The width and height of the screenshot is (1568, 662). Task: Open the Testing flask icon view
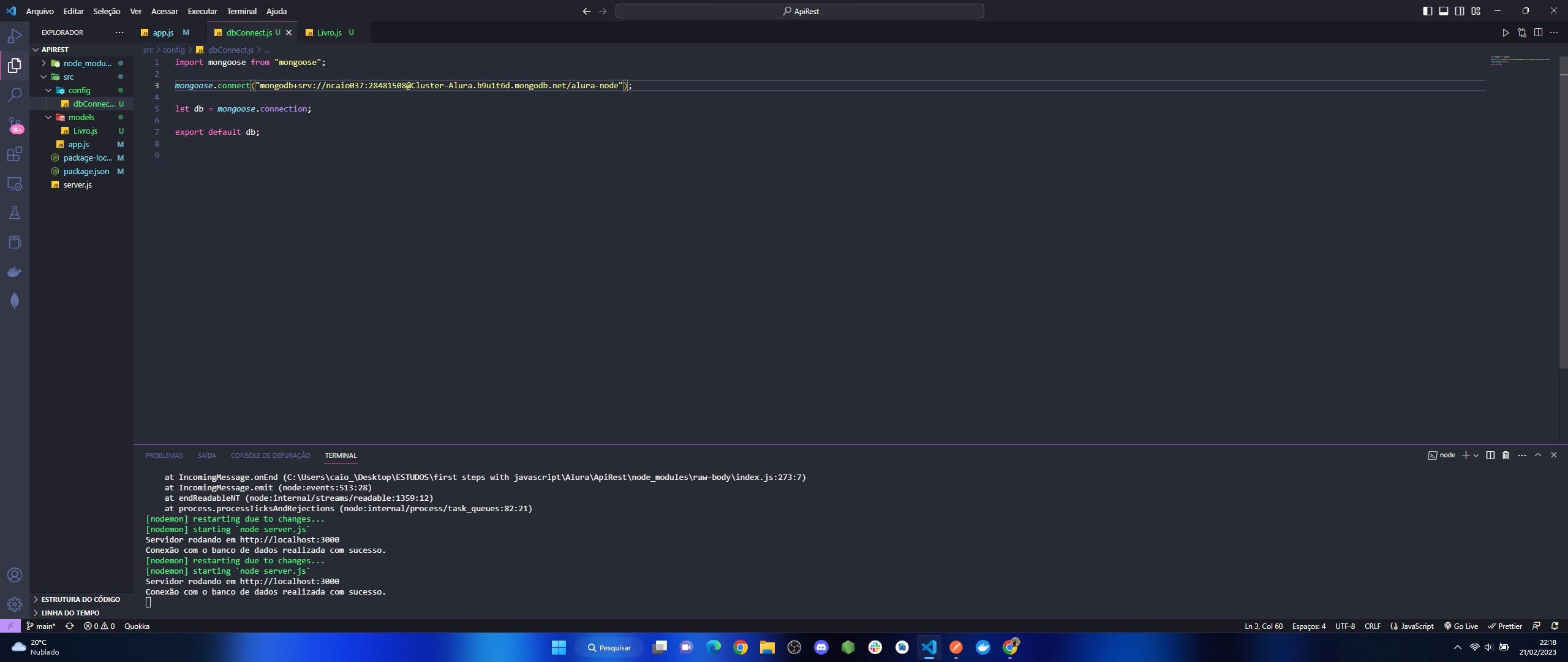[15, 213]
